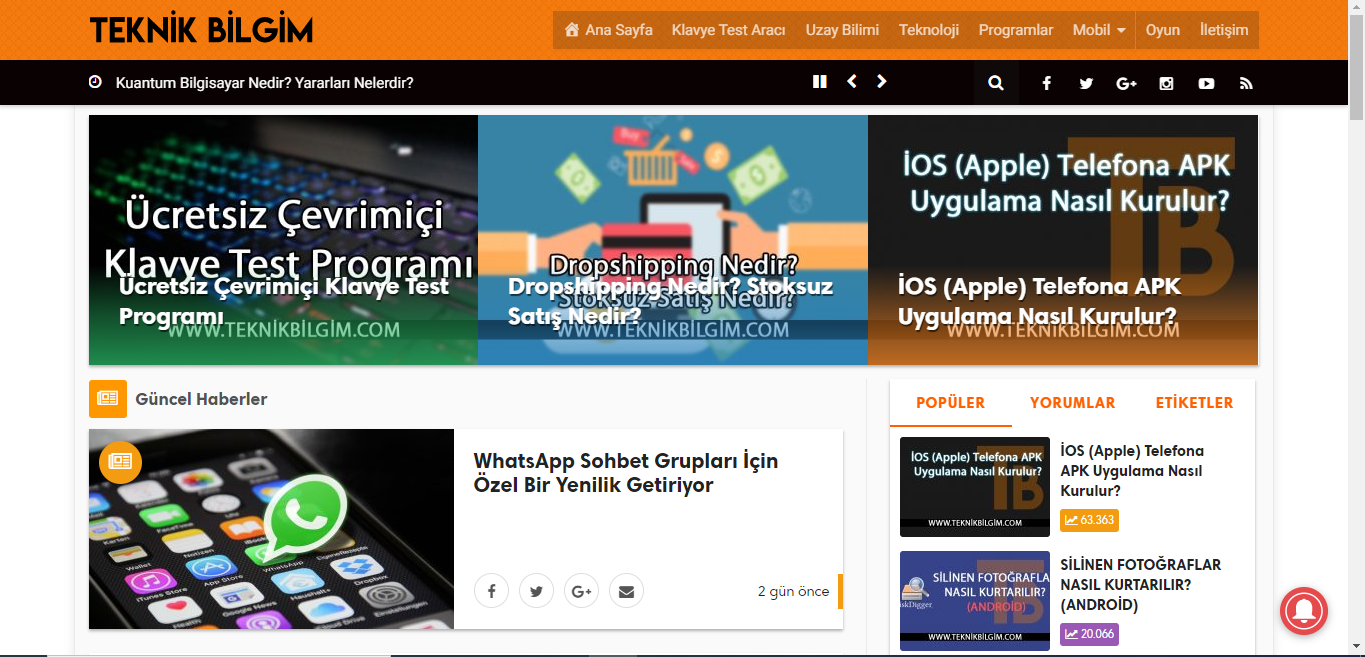Image resolution: width=1365 pixels, height=657 pixels.
Task: Show next ticker headline
Action: [881, 82]
